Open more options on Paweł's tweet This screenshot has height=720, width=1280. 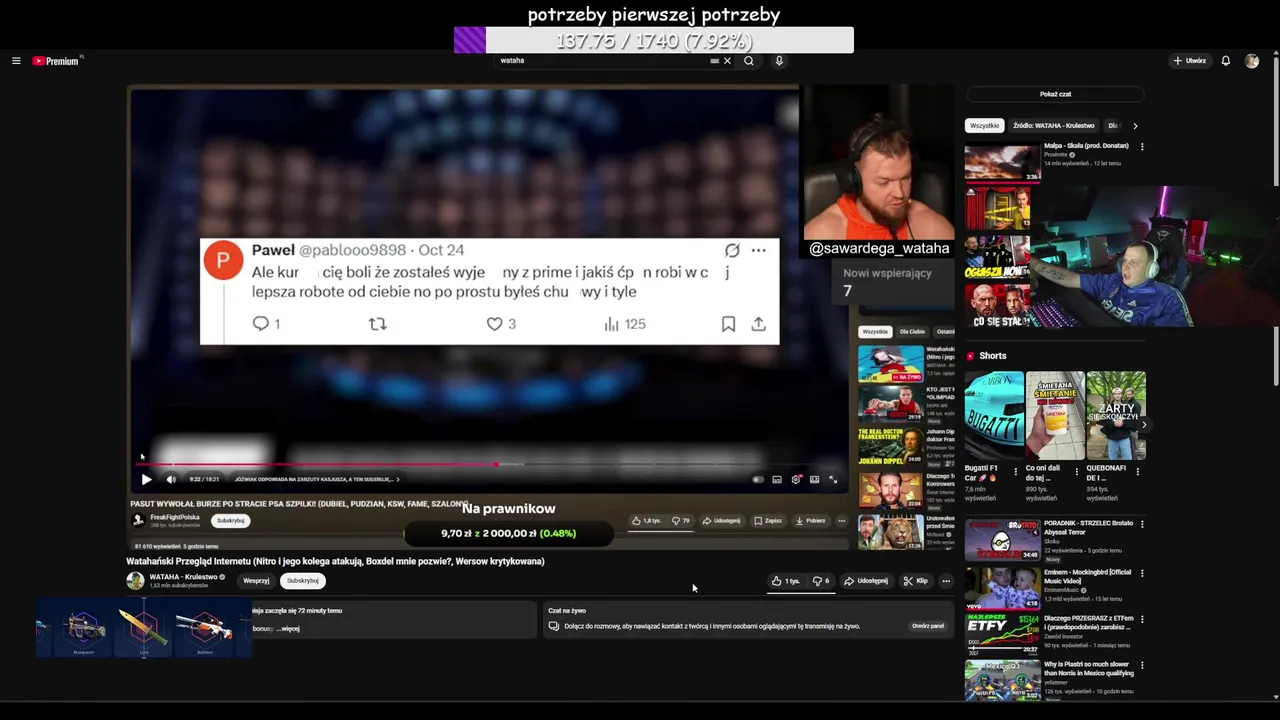tap(758, 250)
